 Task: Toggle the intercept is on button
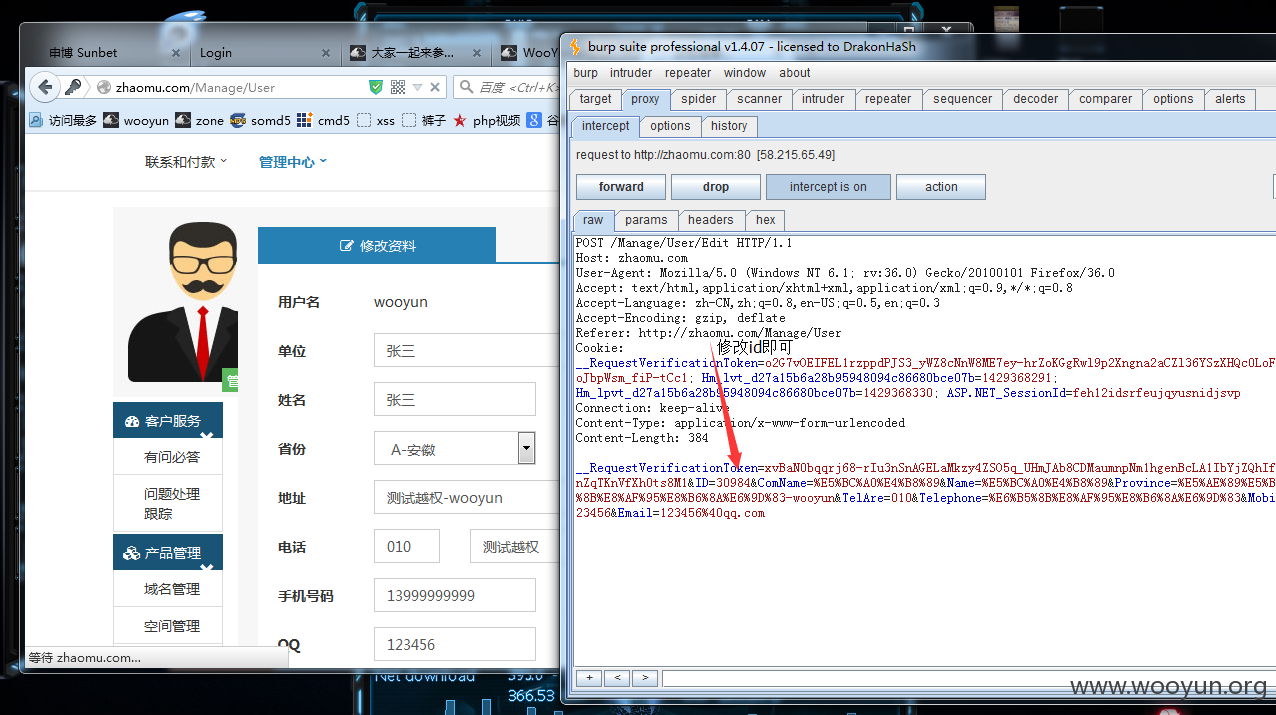click(828, 187)
